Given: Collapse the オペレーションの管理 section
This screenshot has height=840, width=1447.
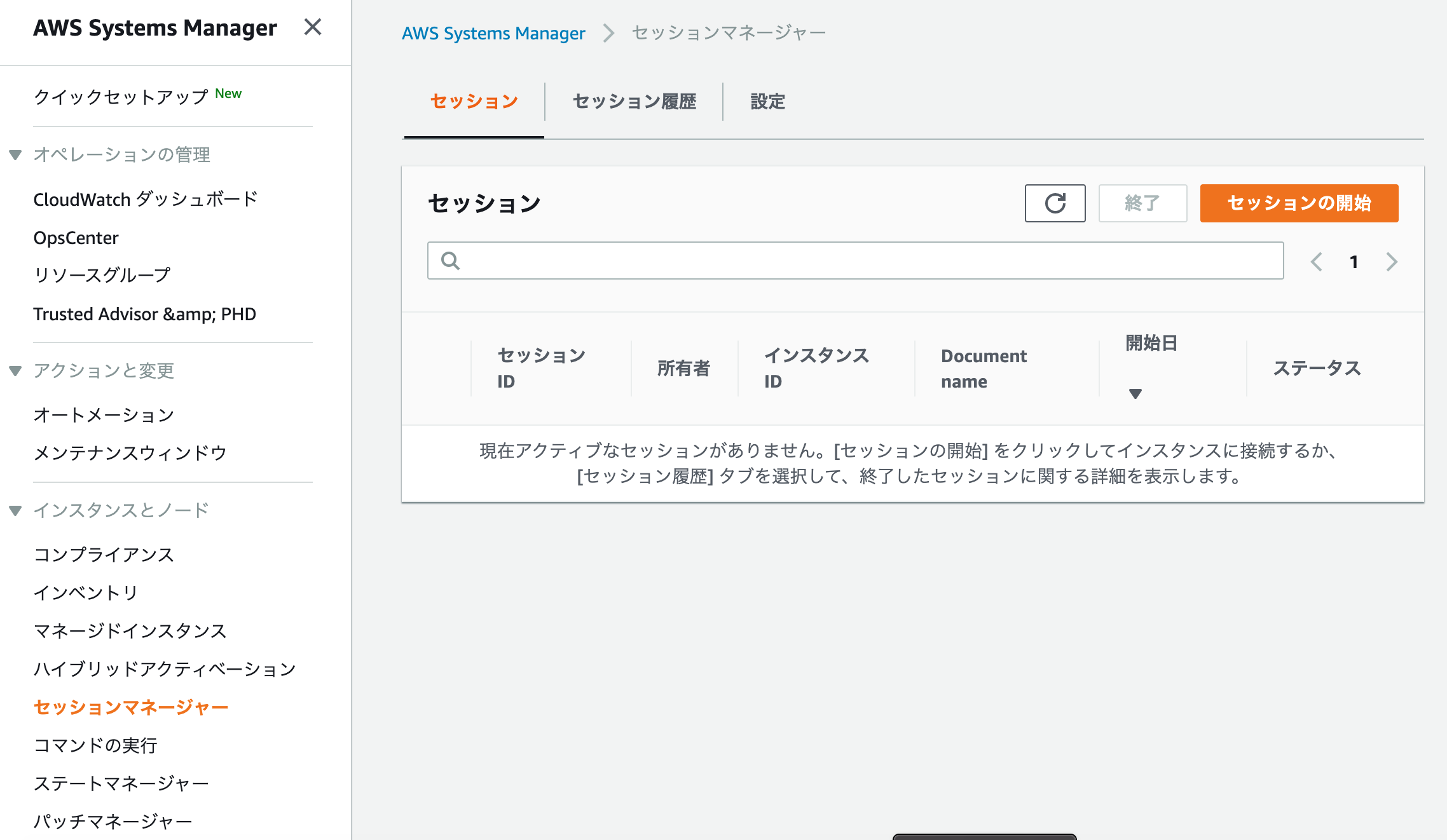Looking at the screenshot, I should point(16,154).
